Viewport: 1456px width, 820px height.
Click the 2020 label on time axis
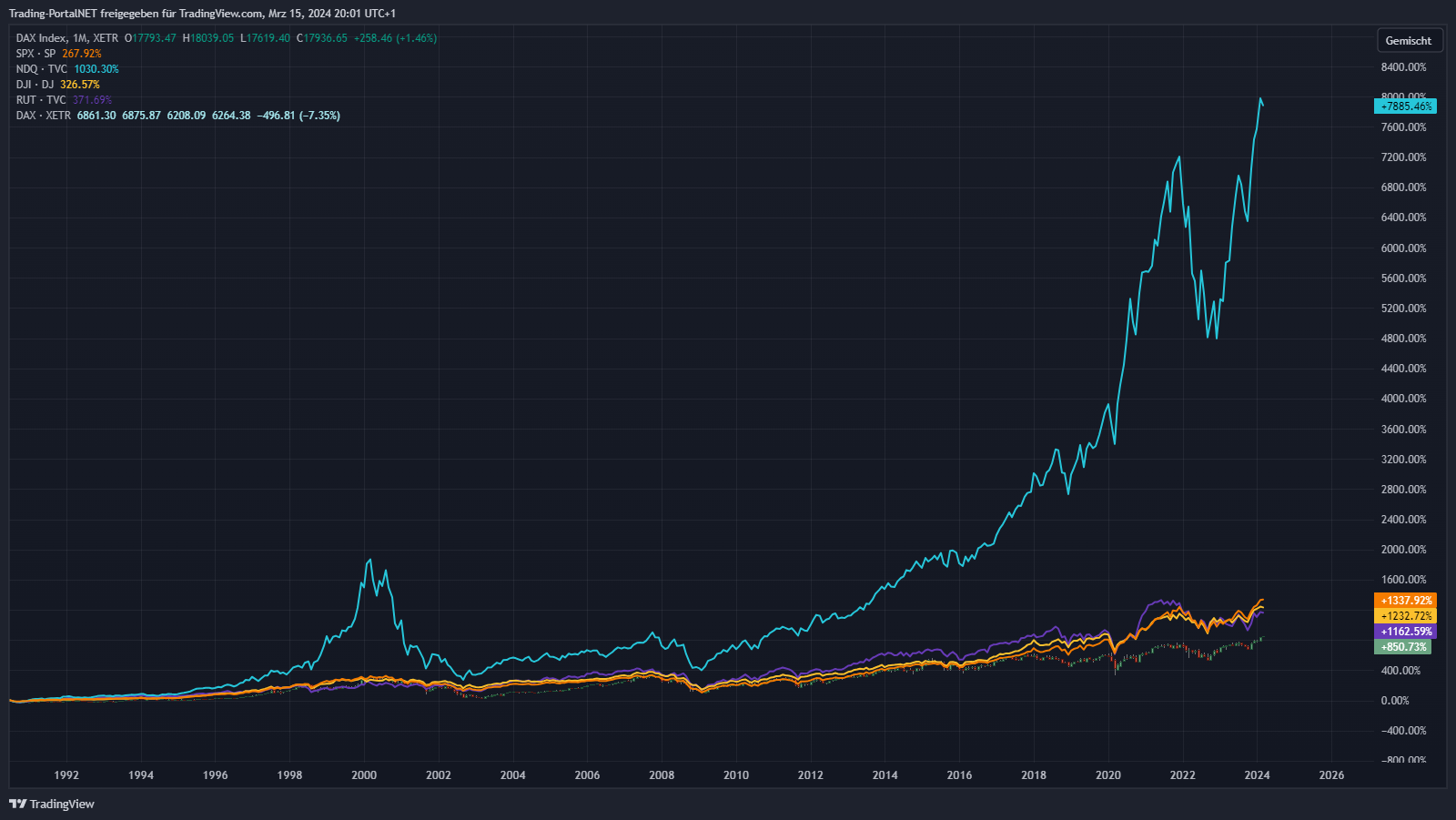click(x=1107, y=775)
